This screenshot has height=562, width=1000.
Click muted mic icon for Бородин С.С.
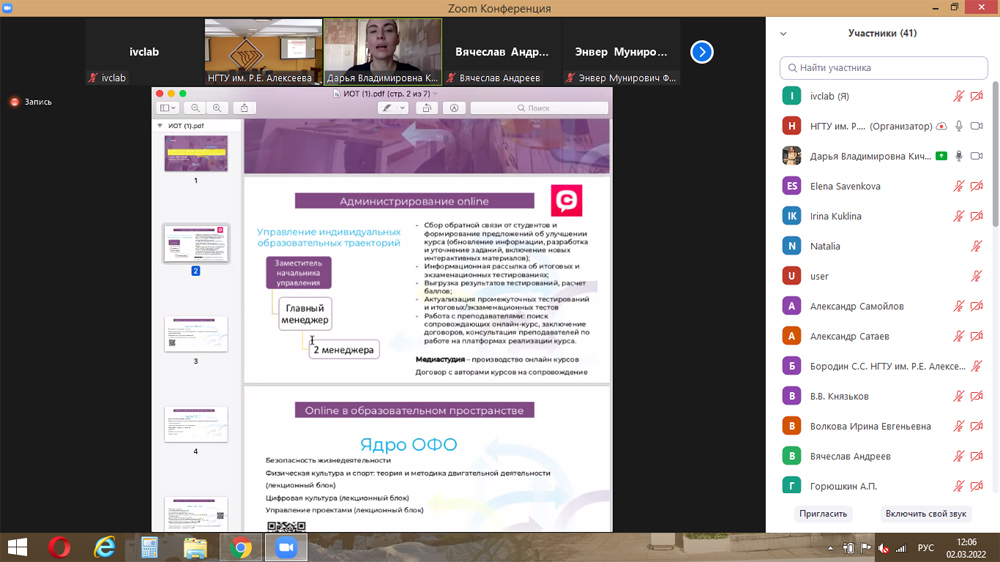[976, 366]
